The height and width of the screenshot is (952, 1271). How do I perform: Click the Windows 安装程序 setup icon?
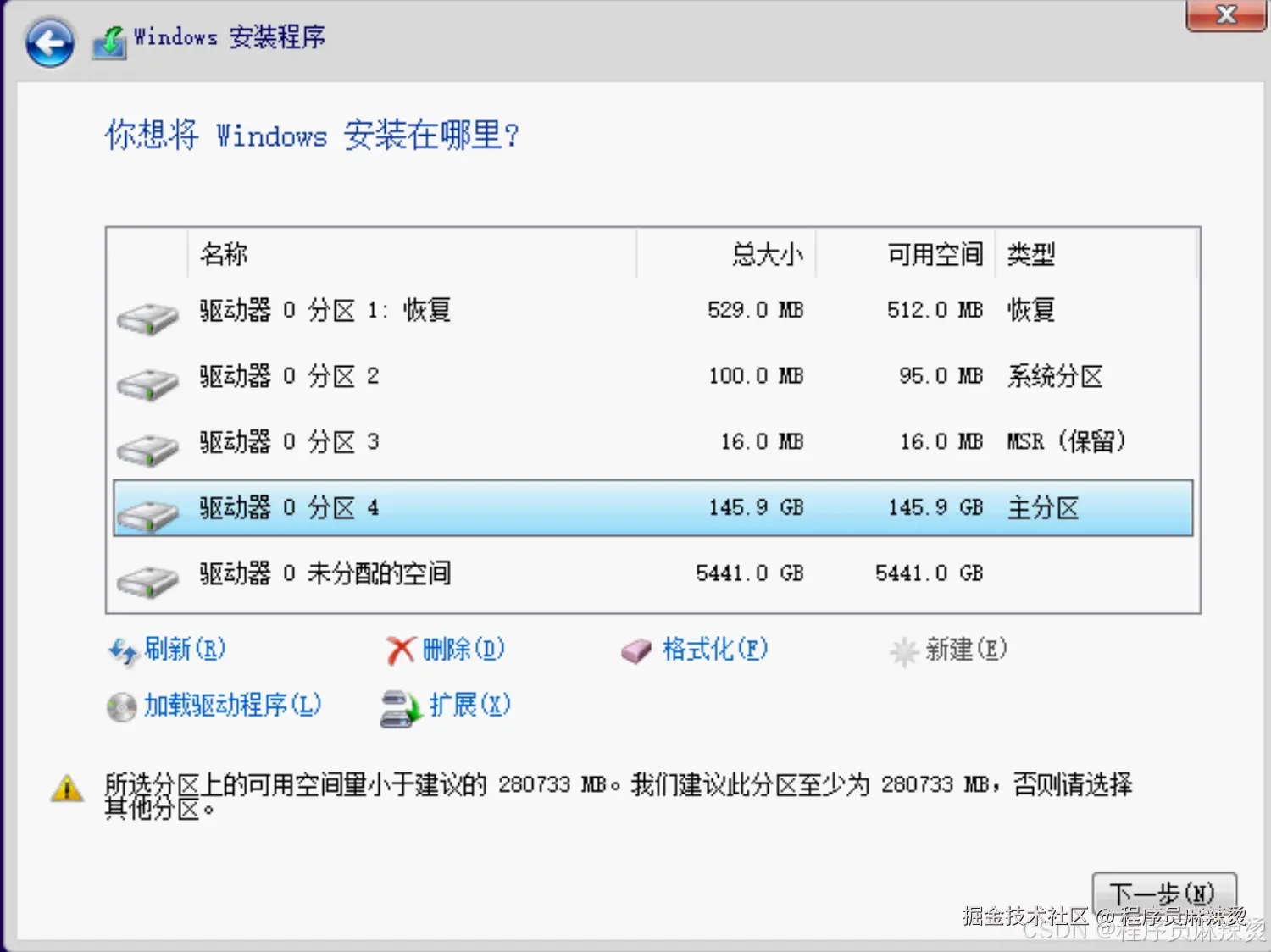tap(109, 42)
